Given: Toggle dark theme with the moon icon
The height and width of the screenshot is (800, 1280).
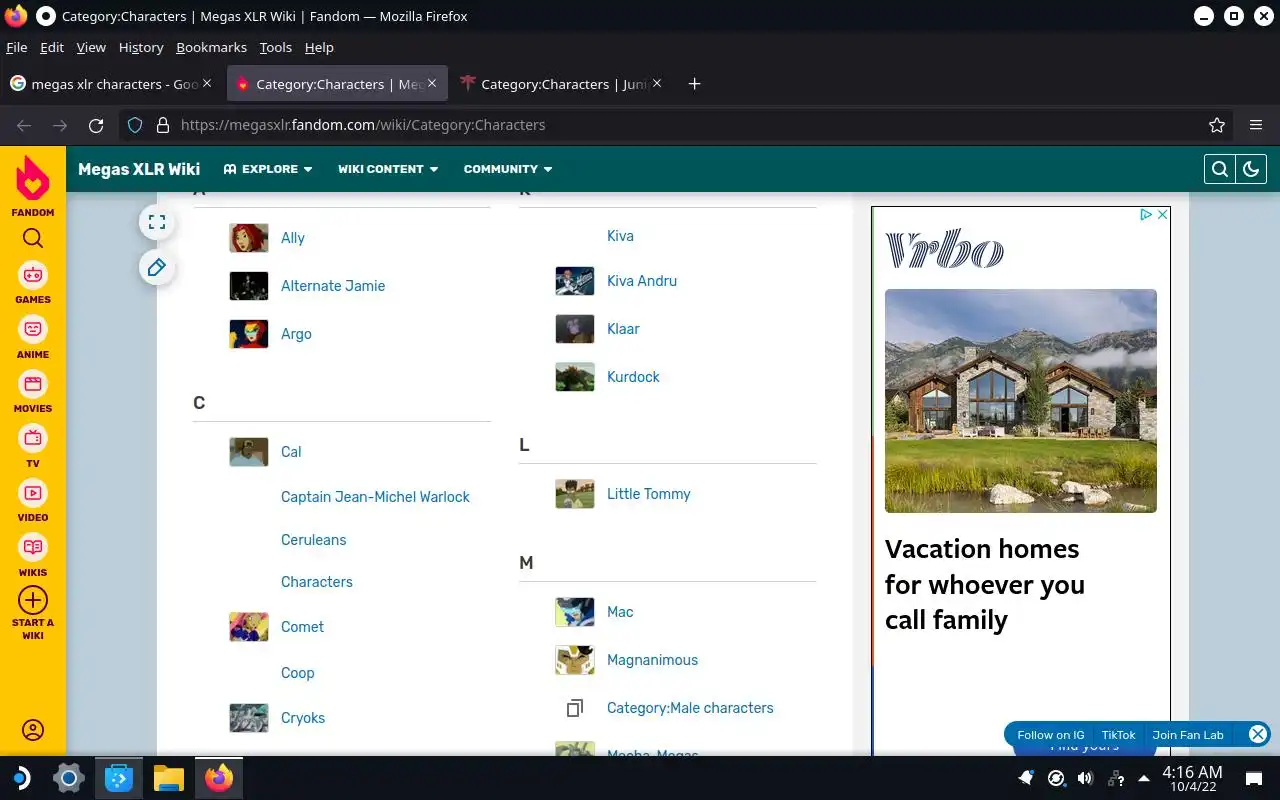Looking at the screenshot, I should tap(1251, 169).
